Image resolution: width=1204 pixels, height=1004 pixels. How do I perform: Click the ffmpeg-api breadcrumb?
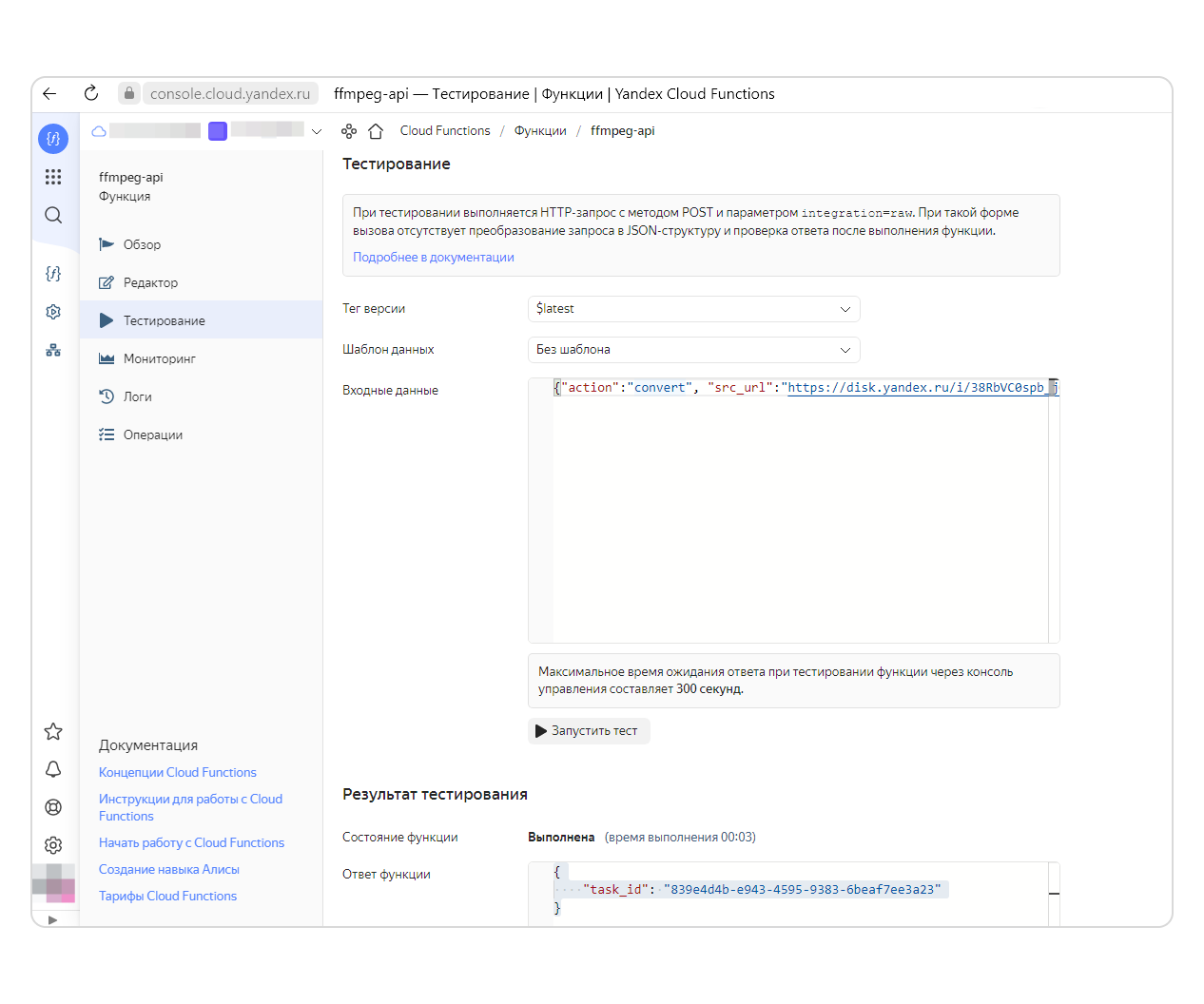tap(623, 131)
